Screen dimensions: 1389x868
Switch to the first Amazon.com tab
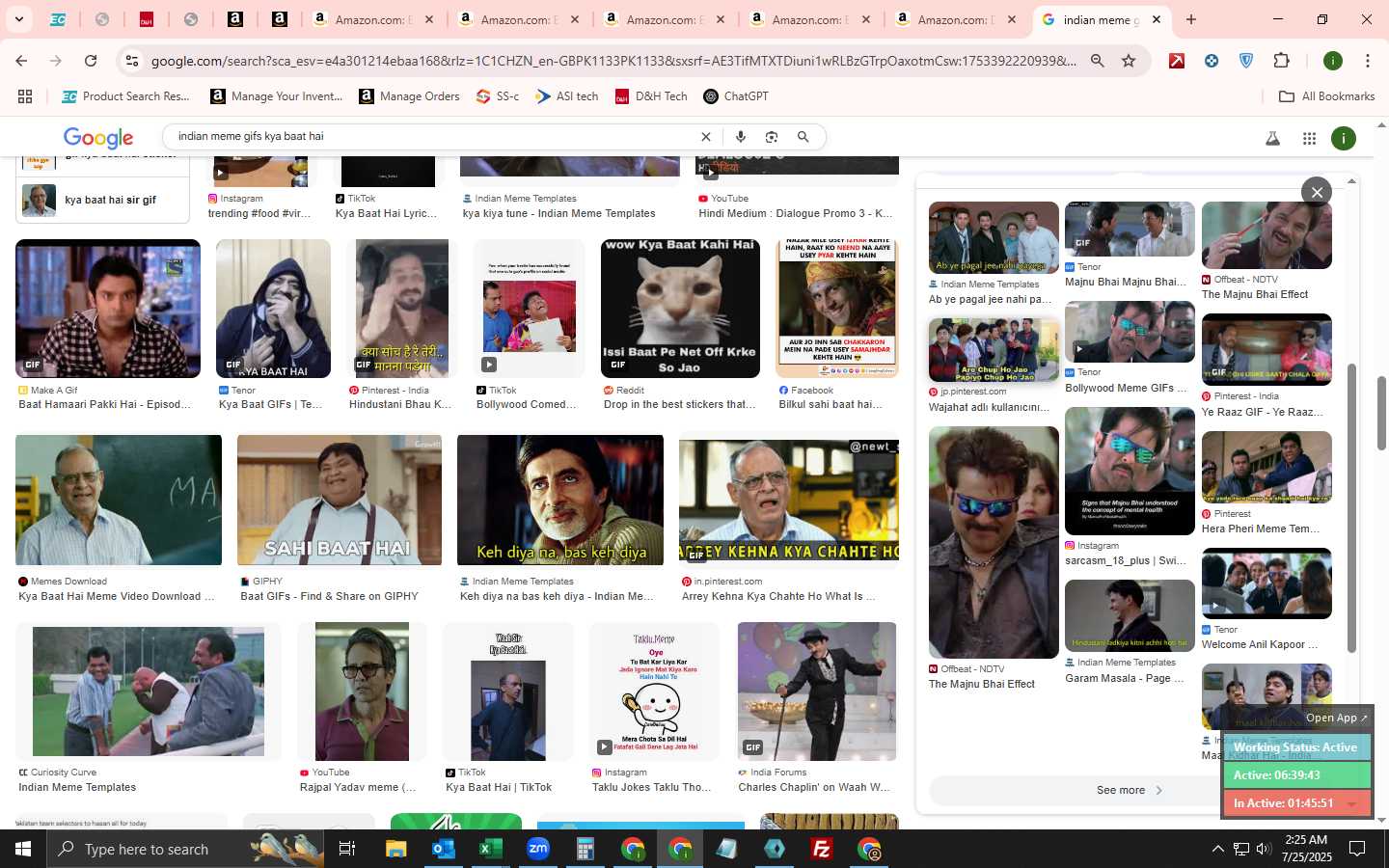371,19
